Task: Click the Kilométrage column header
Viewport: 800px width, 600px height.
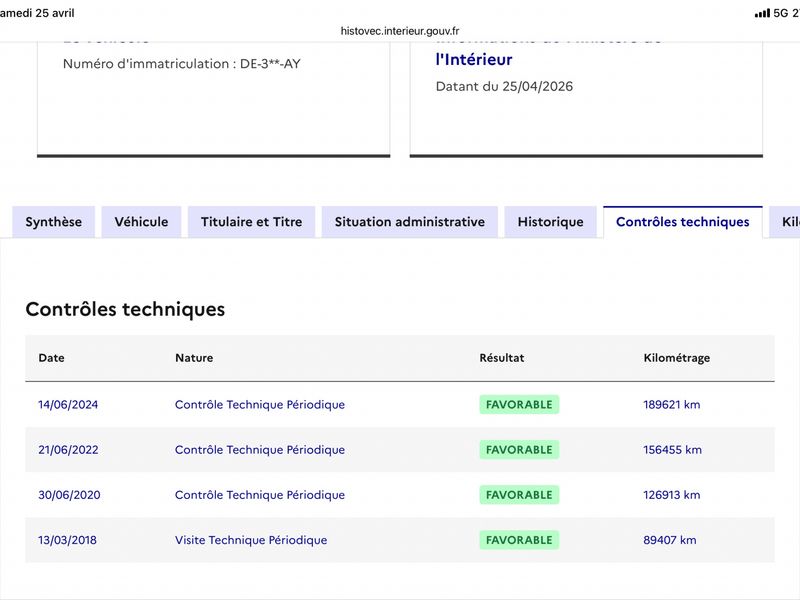Action: [x=677, y=358]
